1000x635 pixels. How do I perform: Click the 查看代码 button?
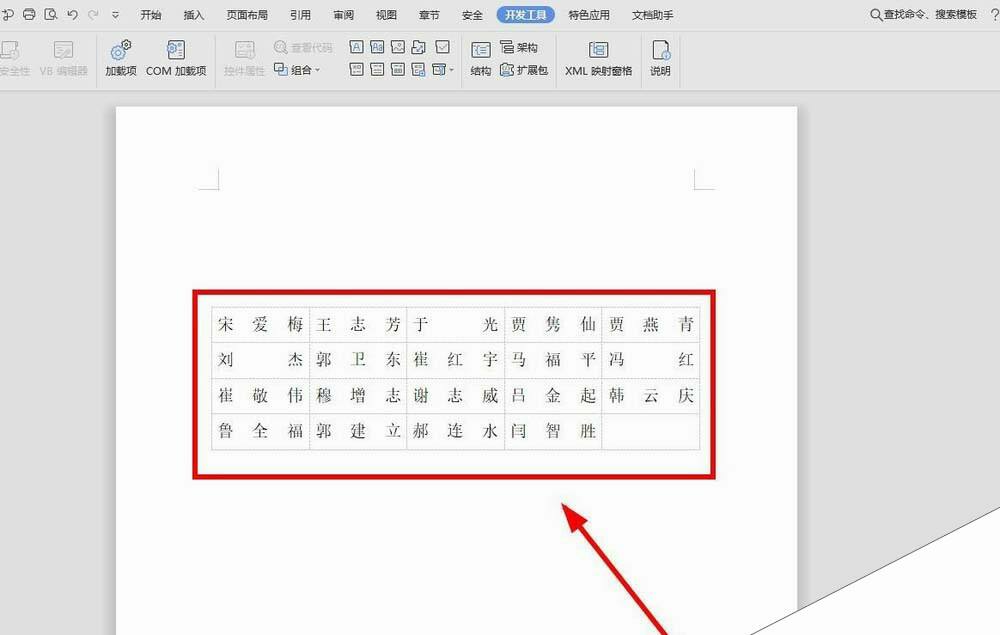(x=303, y=47)
